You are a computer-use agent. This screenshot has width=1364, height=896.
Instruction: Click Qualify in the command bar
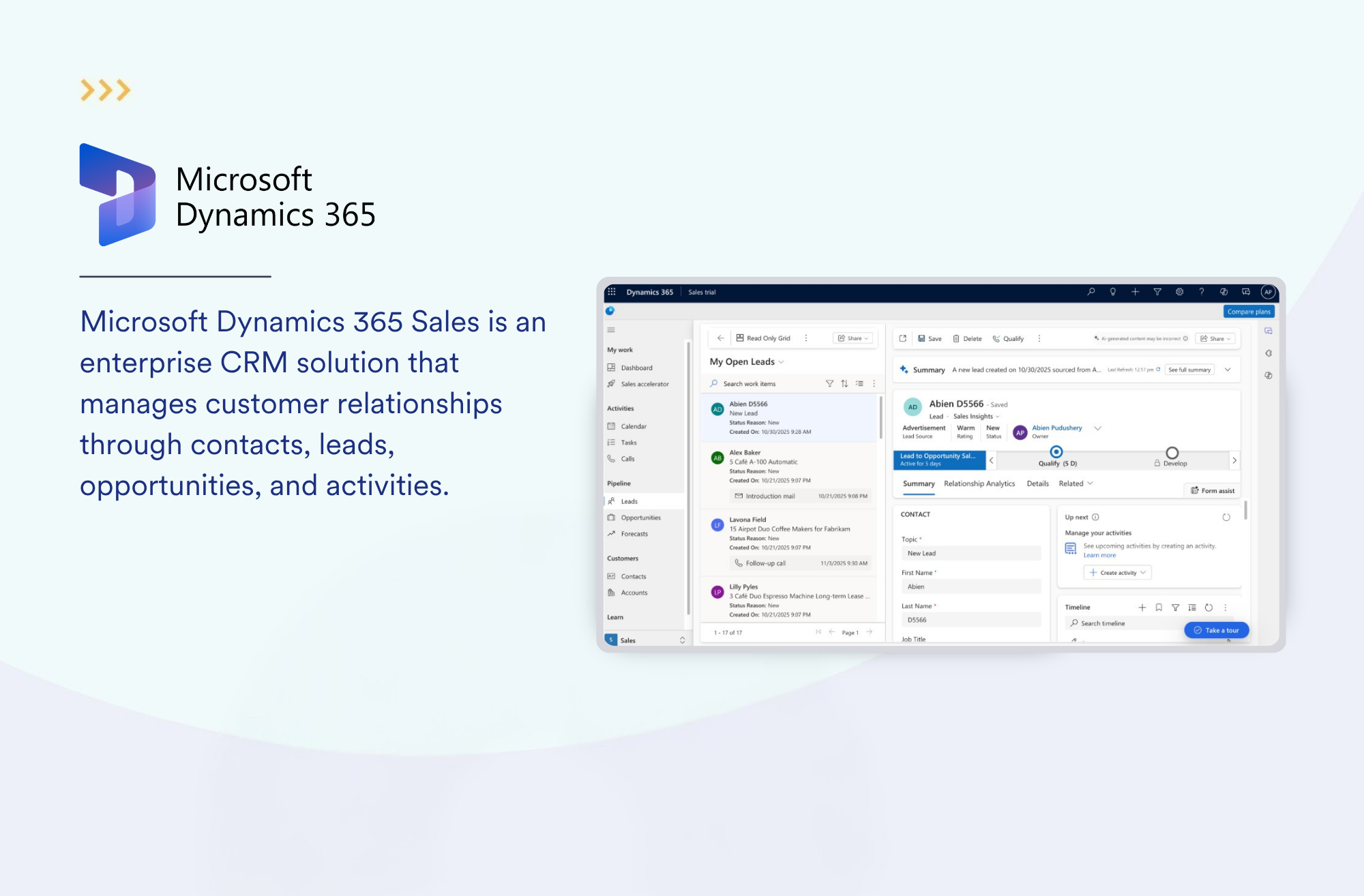(x=1013, y=339)
